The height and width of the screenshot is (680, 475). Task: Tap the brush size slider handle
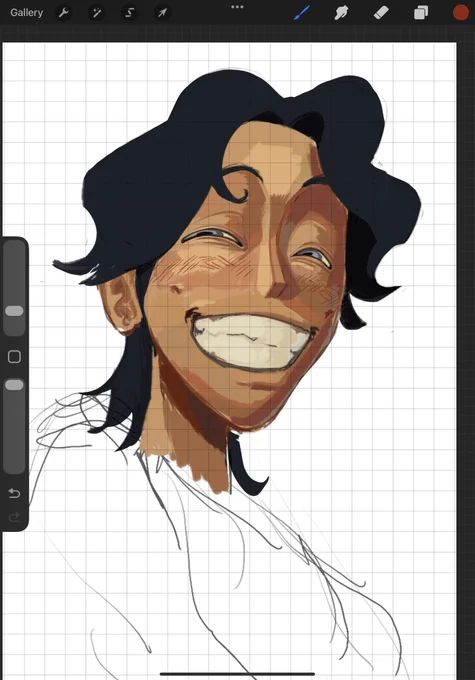coord(14,311)
